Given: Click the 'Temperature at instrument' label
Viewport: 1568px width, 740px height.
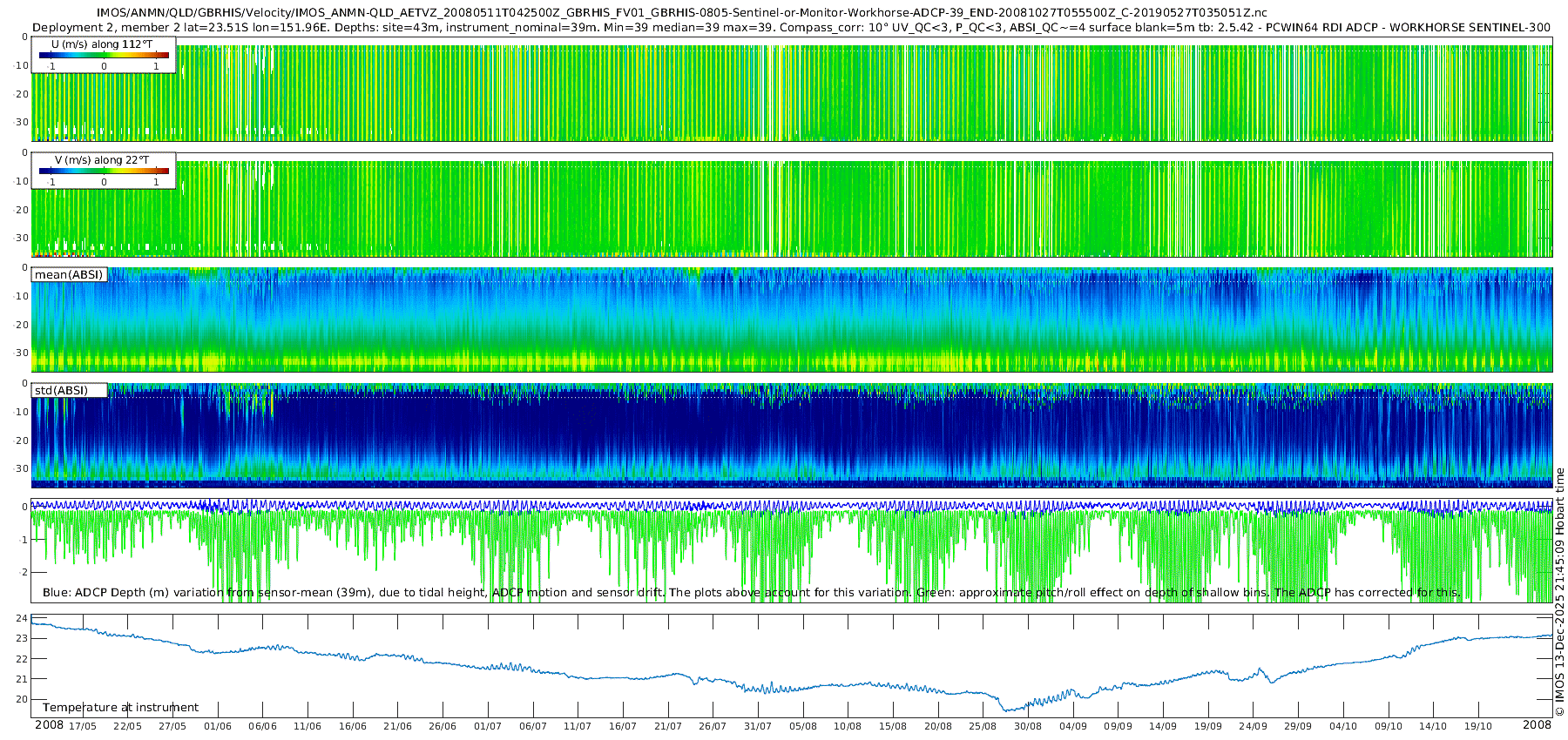Looking at the screenshot, I should [x=120, y=708].
